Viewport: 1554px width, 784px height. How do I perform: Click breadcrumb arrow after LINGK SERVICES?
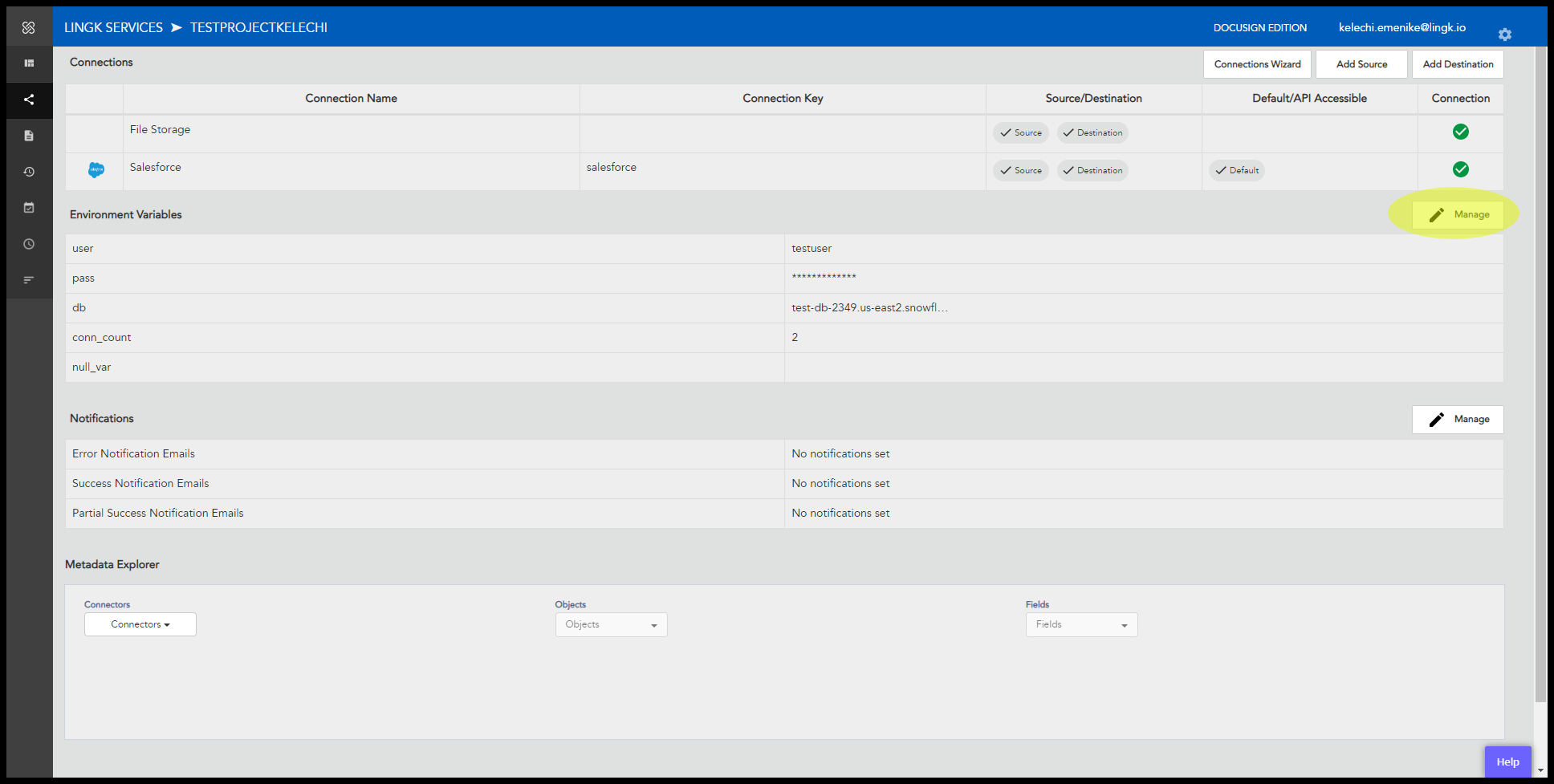point(177,27)
